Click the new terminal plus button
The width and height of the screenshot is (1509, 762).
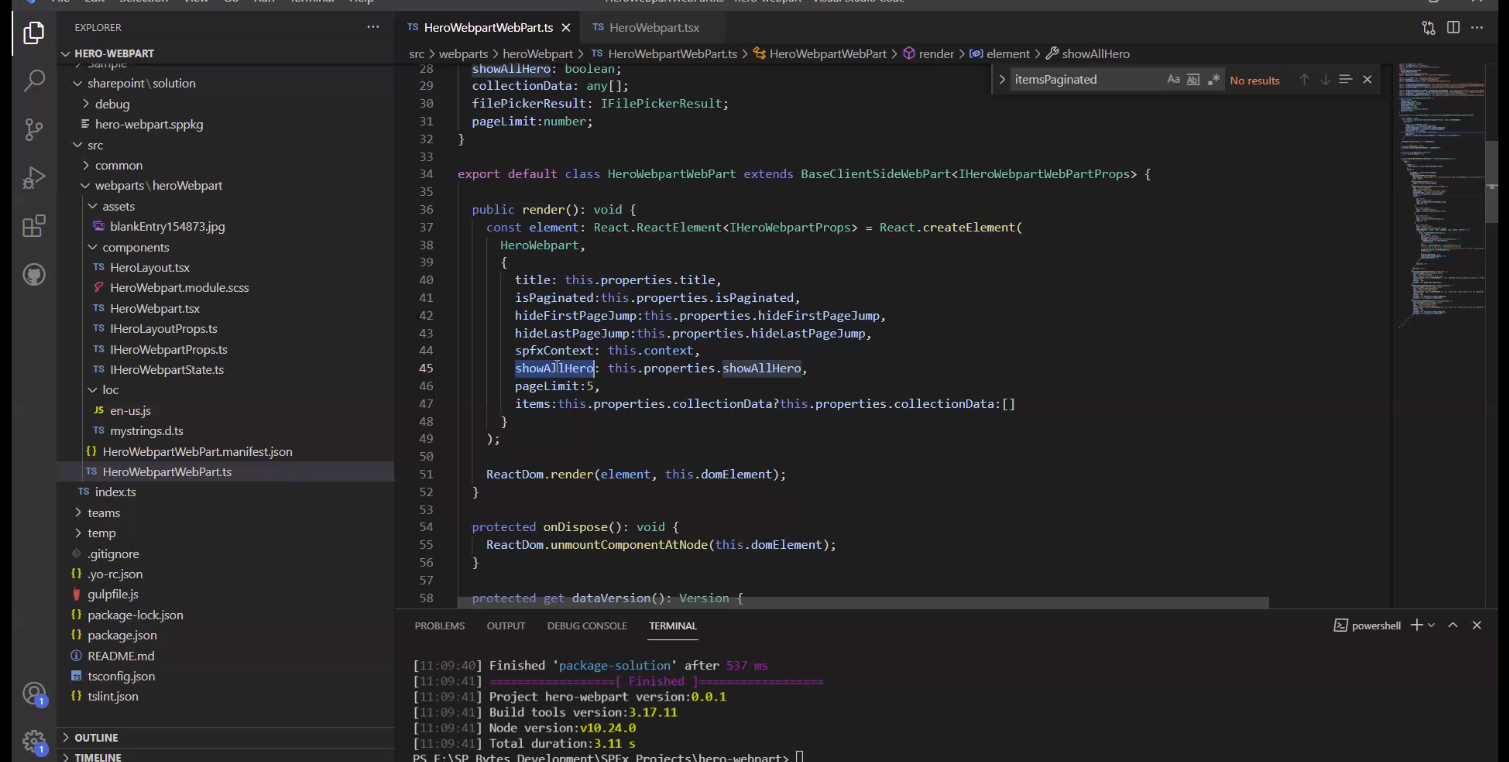[1416, 625]
